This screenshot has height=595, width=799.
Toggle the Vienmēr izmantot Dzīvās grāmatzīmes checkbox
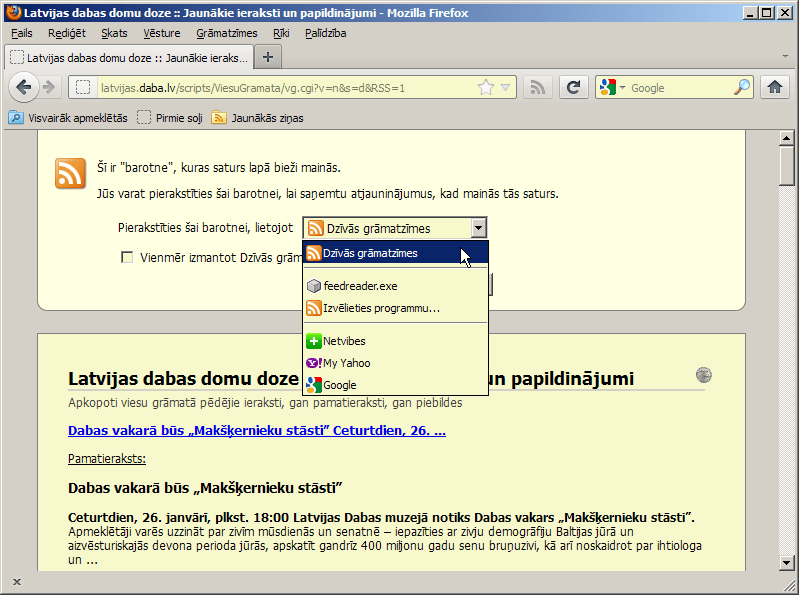[x=127, y=257]
